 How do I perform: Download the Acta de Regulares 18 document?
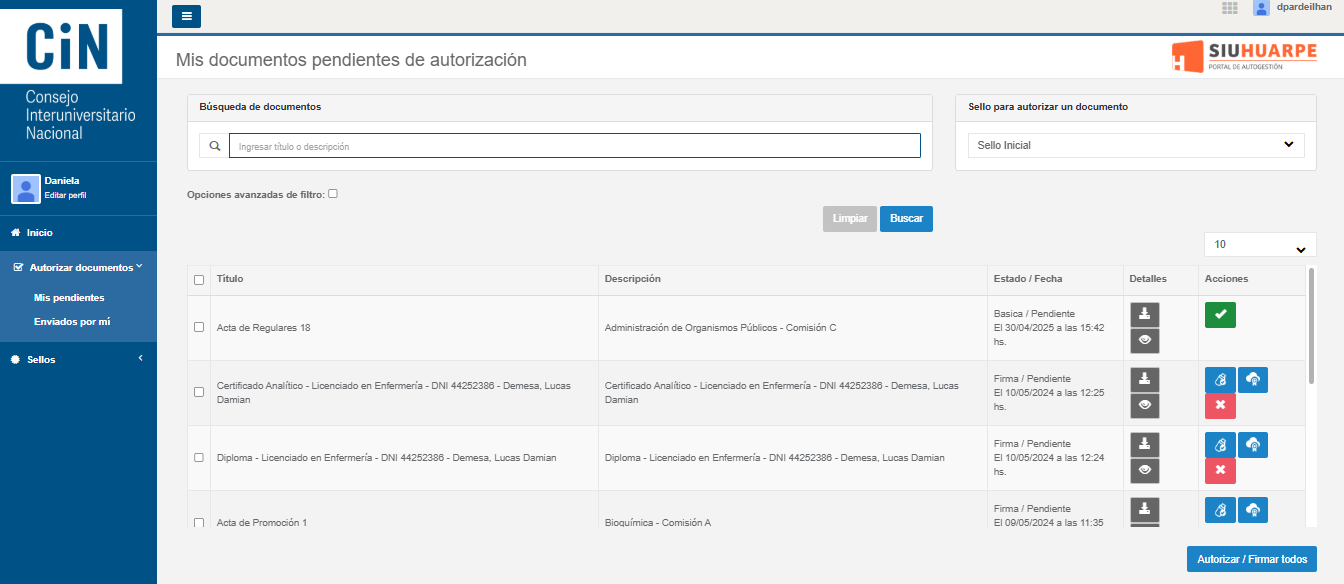point(1144,314)
